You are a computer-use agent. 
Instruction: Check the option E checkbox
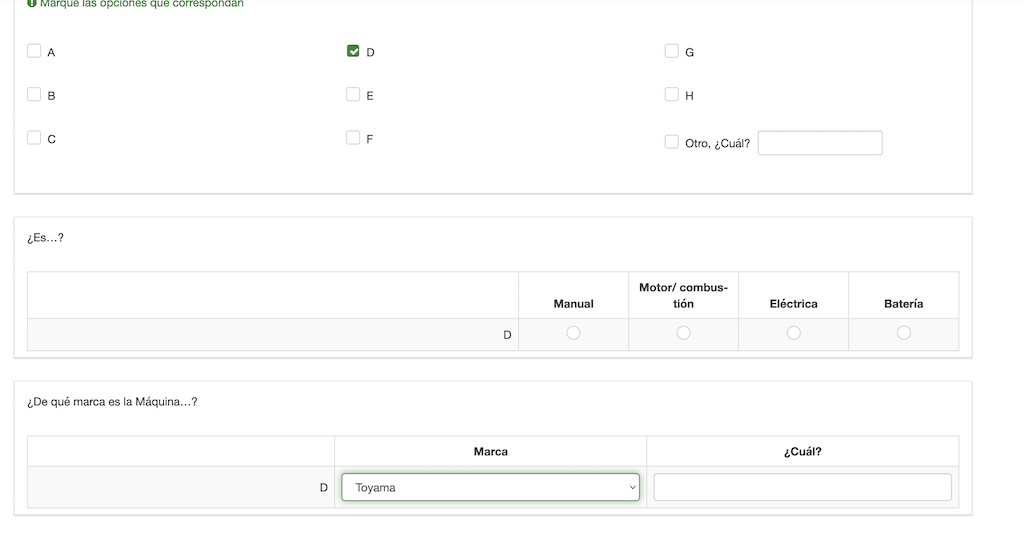(353, 95)
